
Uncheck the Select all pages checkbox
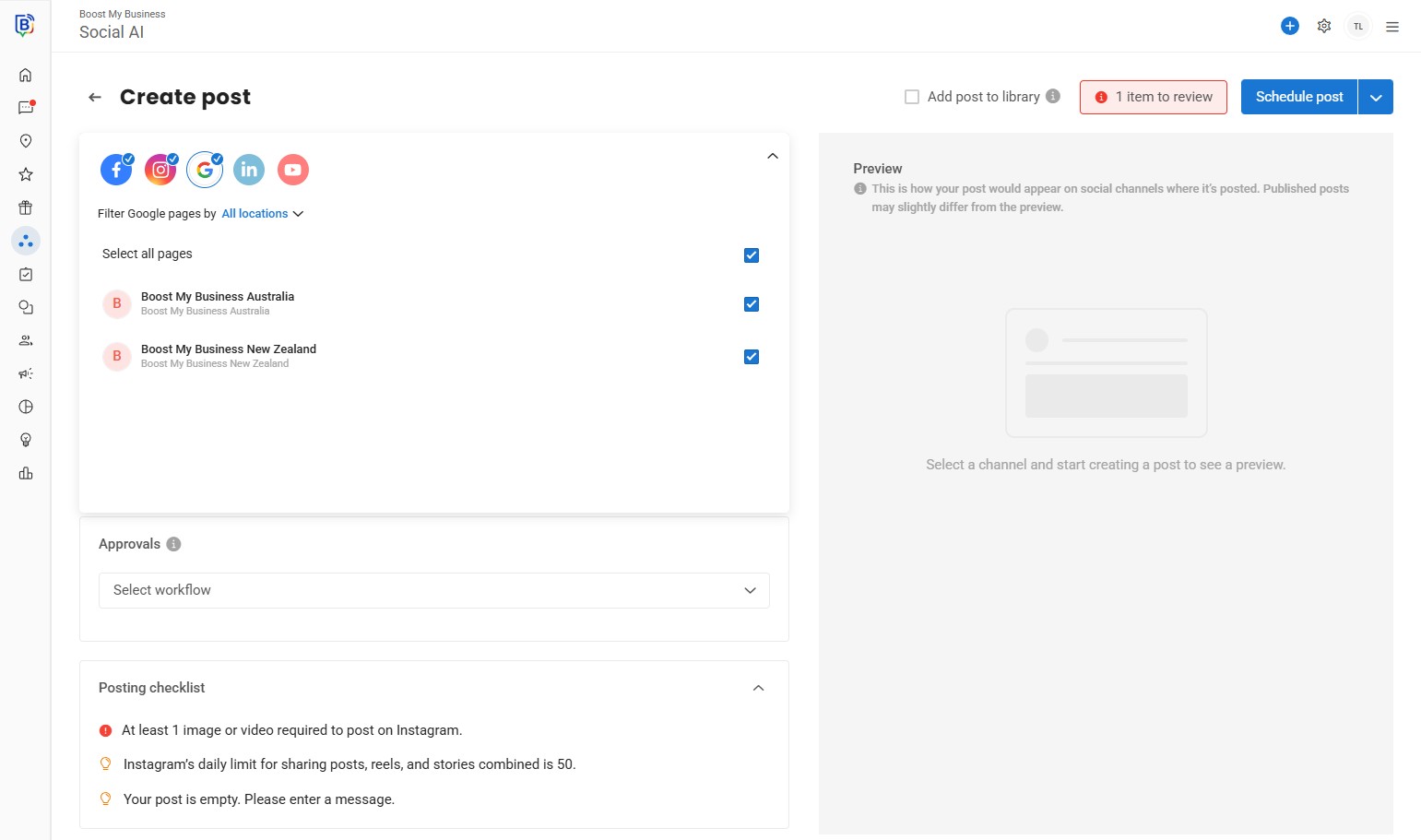pyautogui.click(x=752, y=255)
